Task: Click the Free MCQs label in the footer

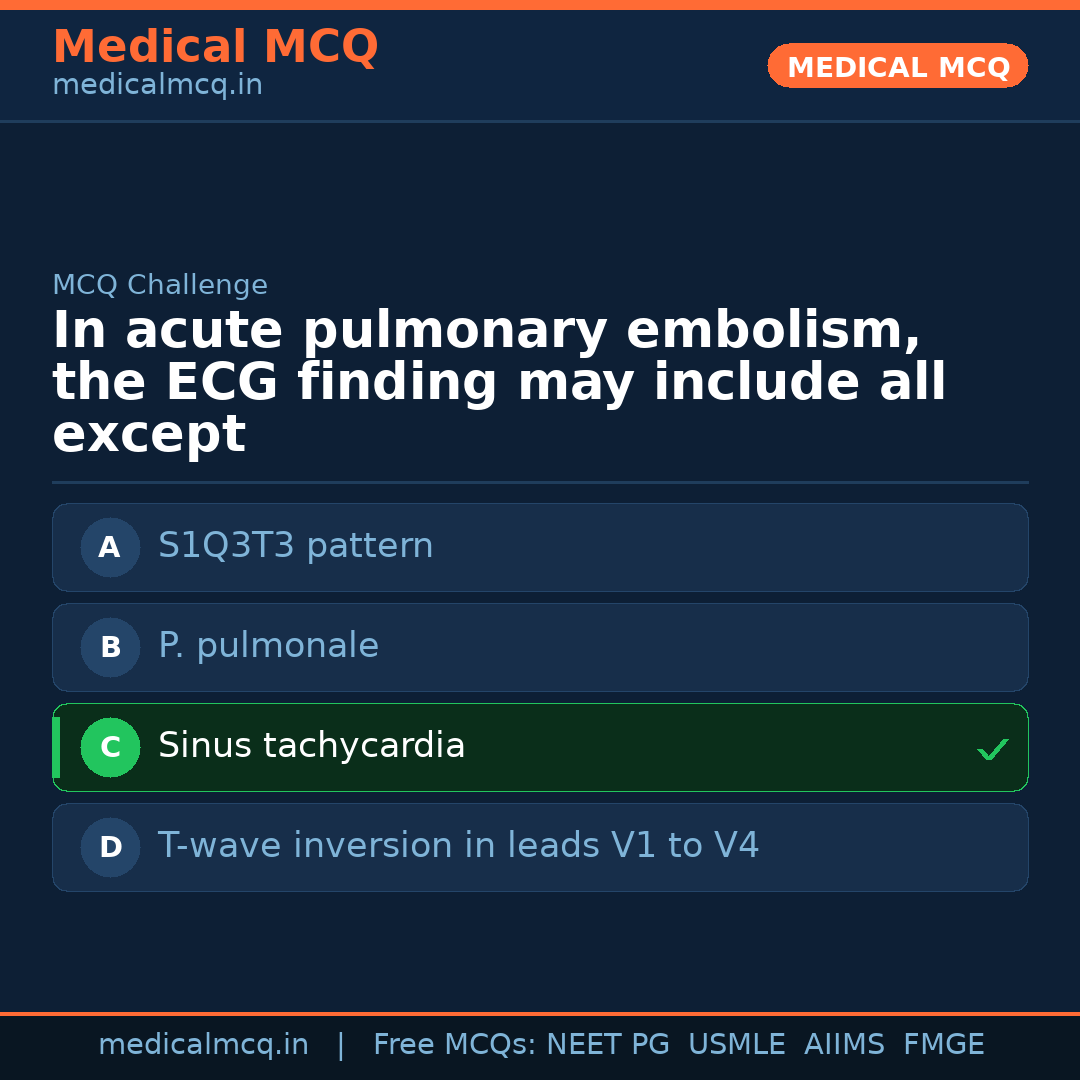Action: tap(455, 1045)
